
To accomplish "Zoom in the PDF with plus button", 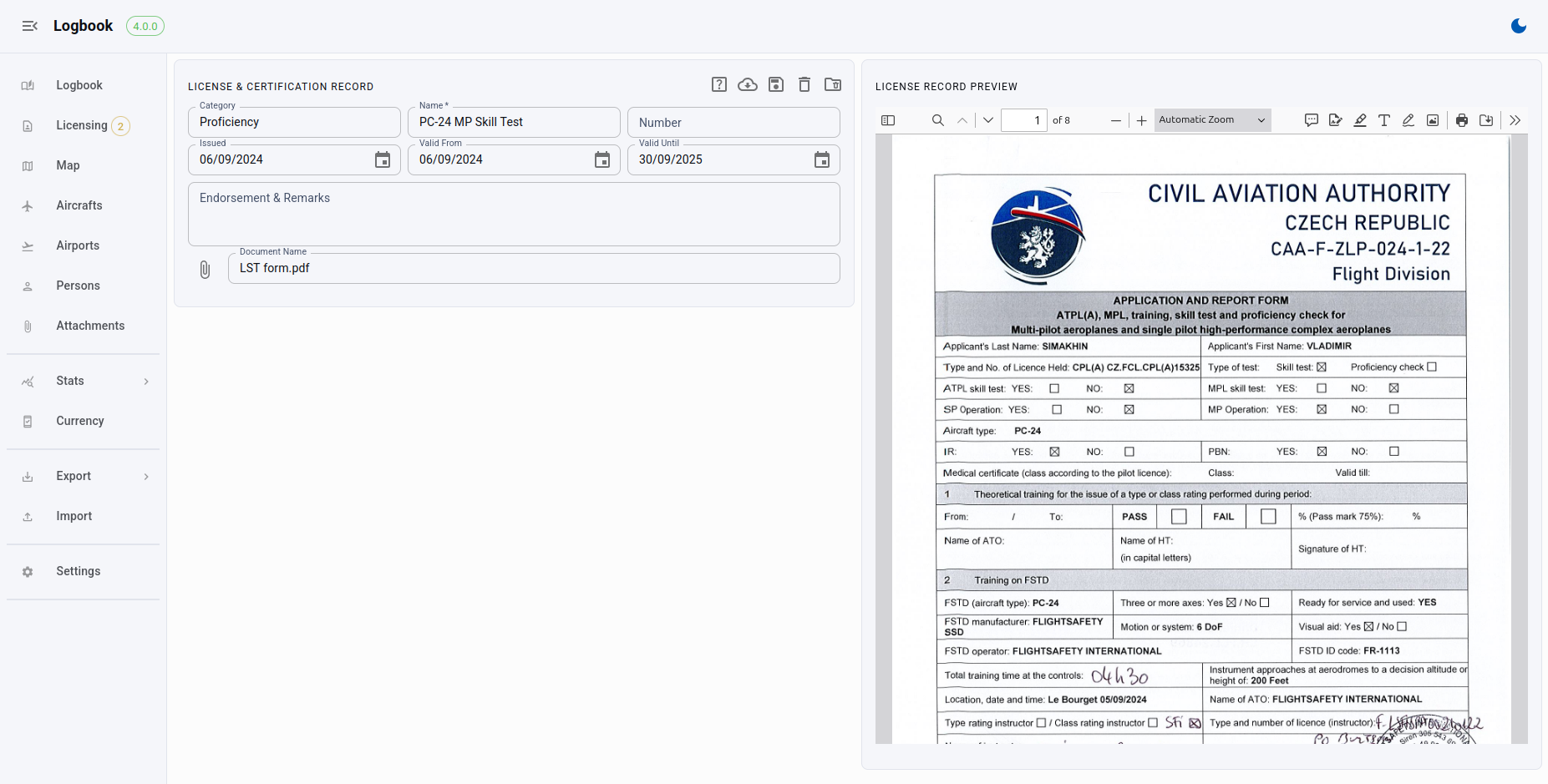I will 1141,120.
